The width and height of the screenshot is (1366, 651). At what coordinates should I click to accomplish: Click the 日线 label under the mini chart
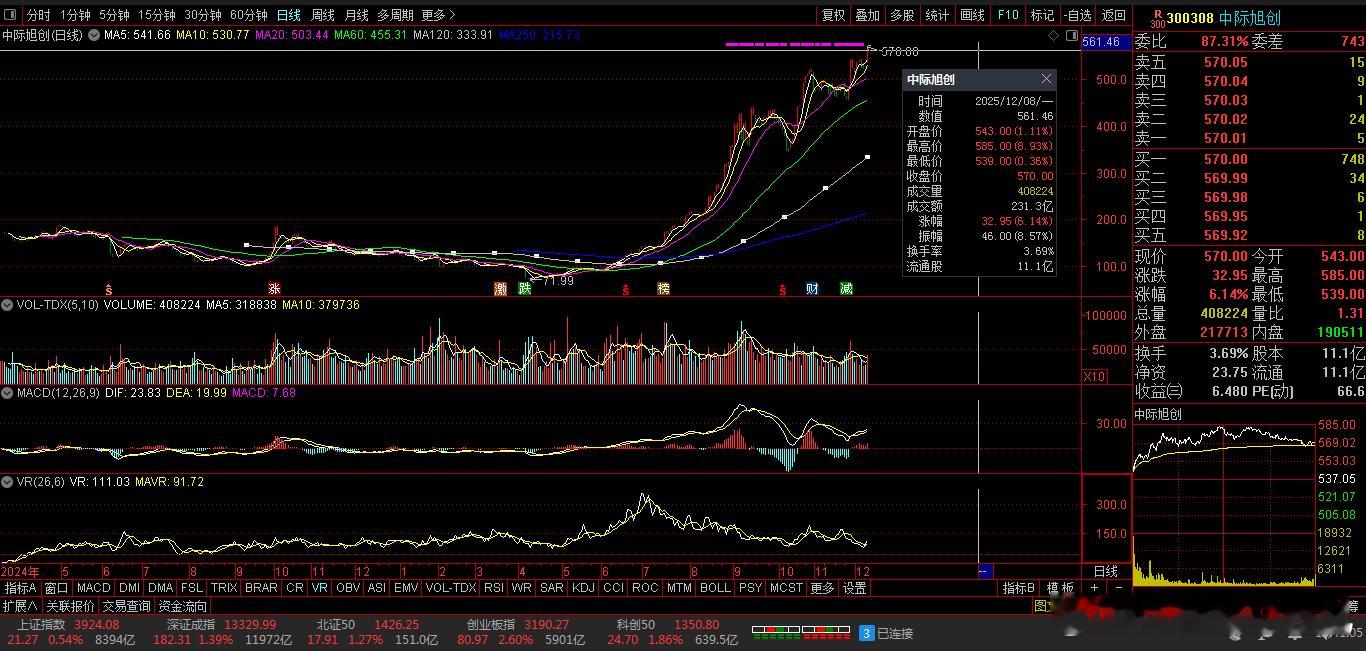coord(1105,571)
